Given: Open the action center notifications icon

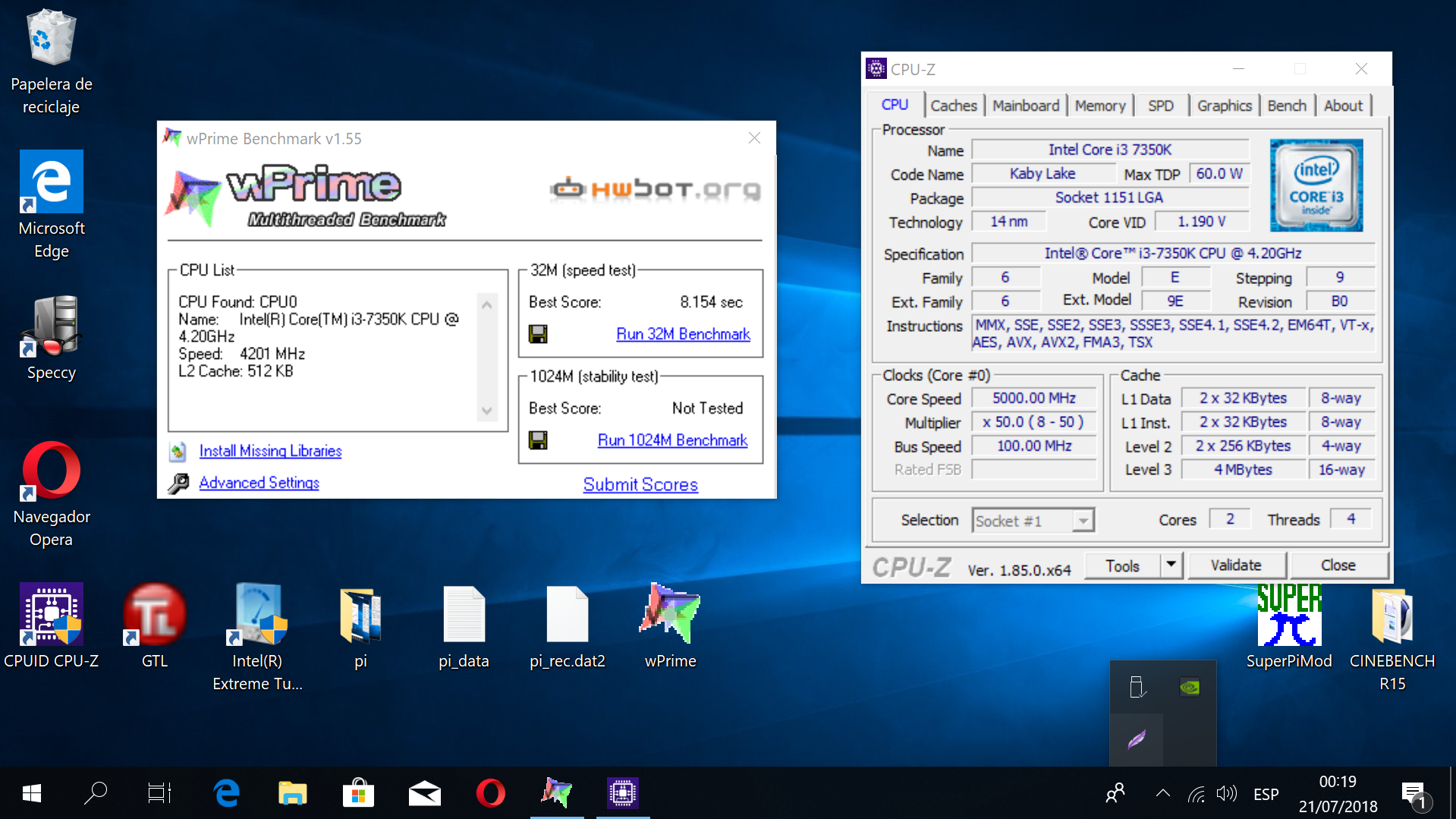Looking at the screenshot, I should [x=1414, y=795].
